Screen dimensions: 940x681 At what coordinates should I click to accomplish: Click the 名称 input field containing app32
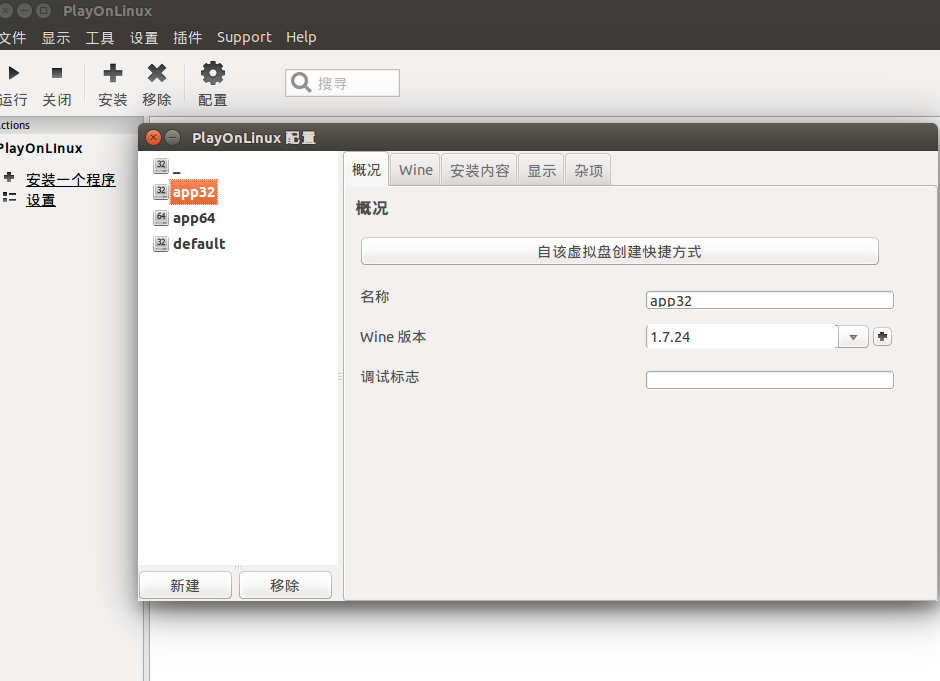click(769, 300)
